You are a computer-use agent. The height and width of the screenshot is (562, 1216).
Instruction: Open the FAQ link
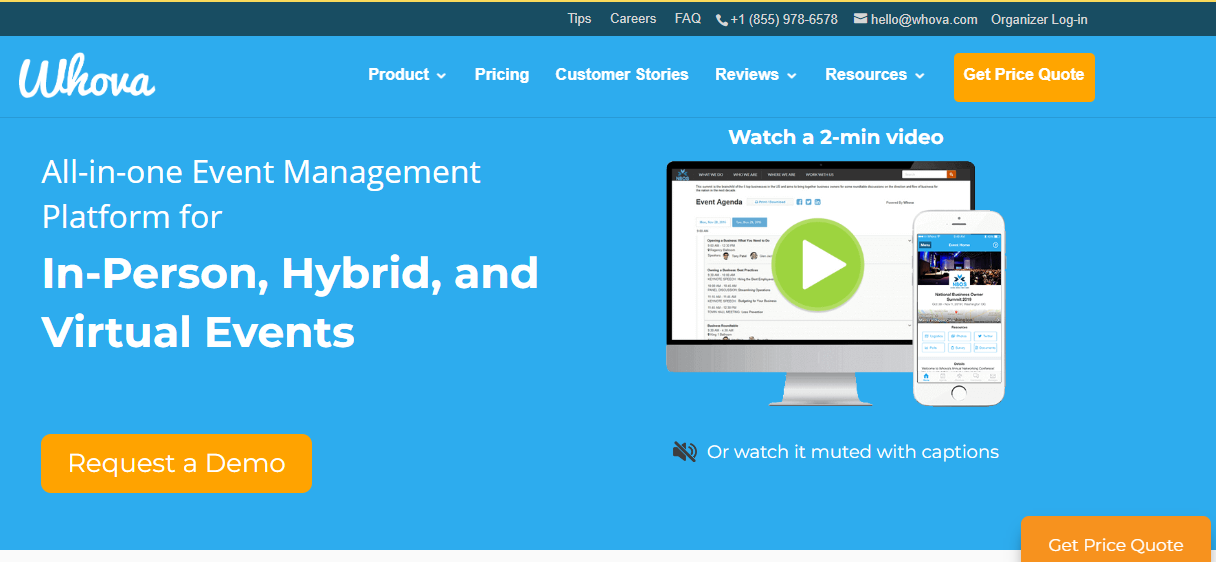688,19
